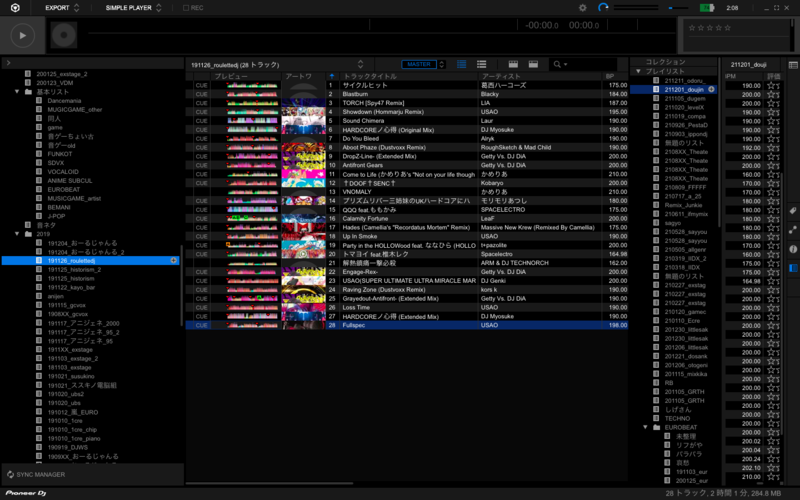The width and height of the screenshot is (800, 500).
Task: Select the コレクション entry in right tree
Action: click(x=665, y=62)
